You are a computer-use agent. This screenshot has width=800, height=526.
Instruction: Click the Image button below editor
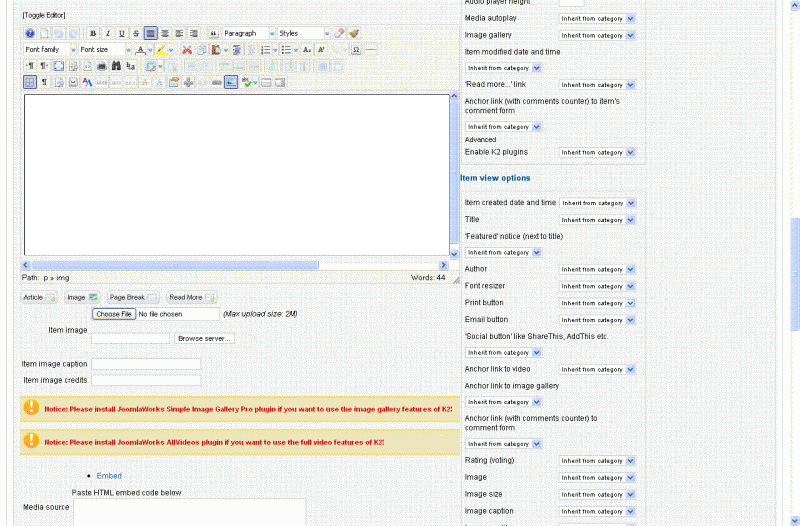[x=82, y=297]
